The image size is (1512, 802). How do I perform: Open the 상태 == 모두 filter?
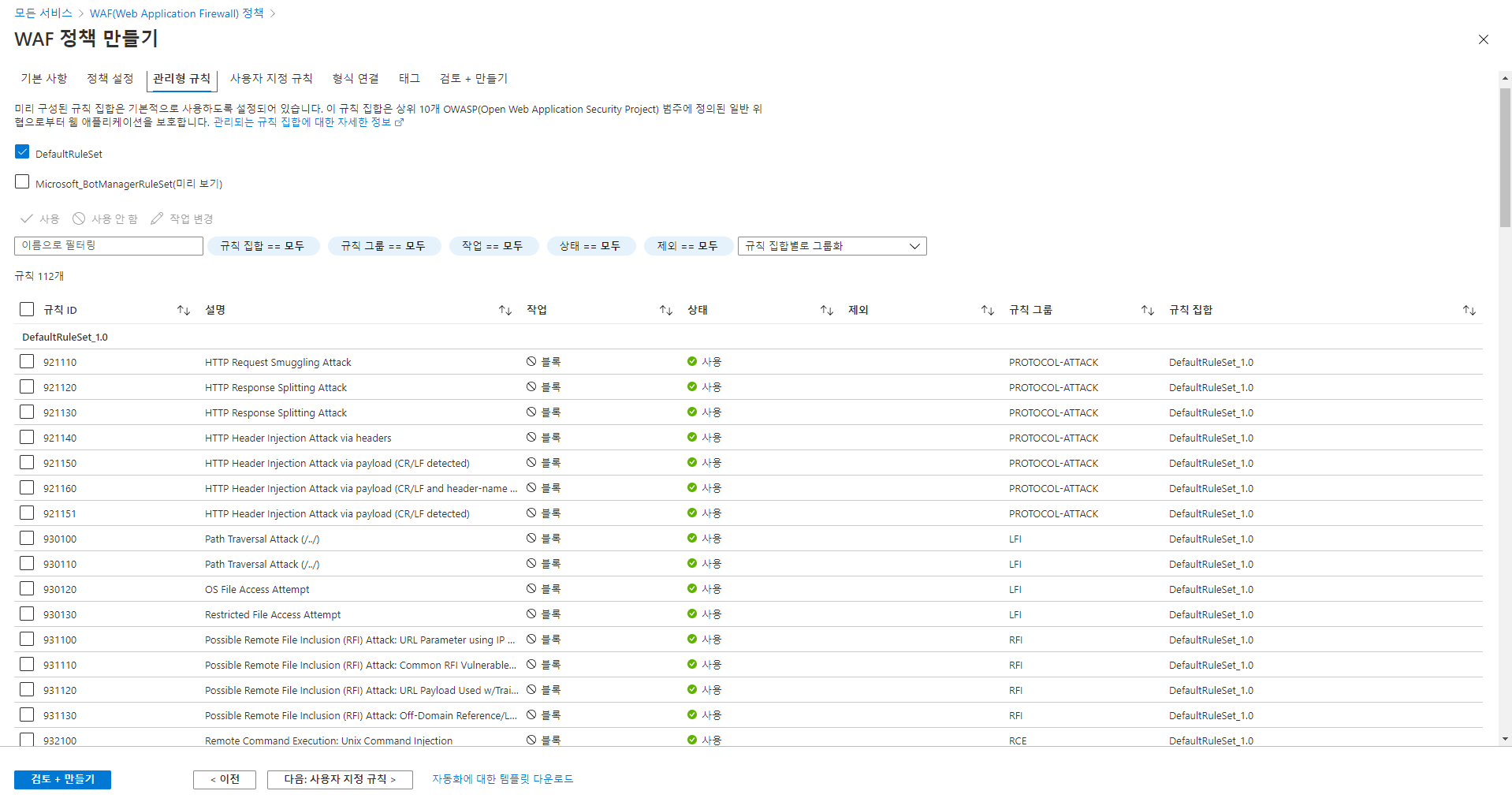point(590,246)
